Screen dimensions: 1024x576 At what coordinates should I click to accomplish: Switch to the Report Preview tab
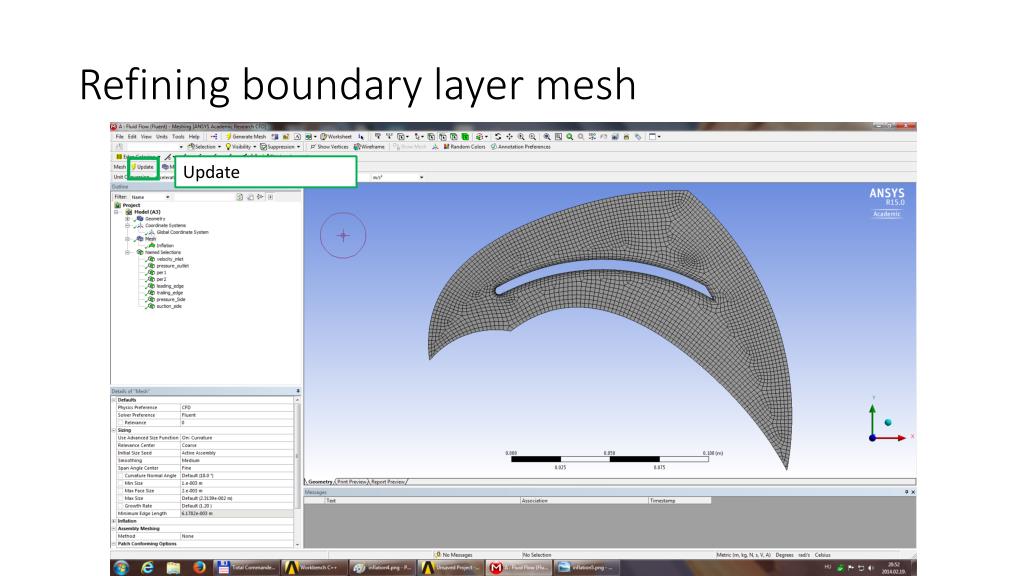tap(388, 482)
